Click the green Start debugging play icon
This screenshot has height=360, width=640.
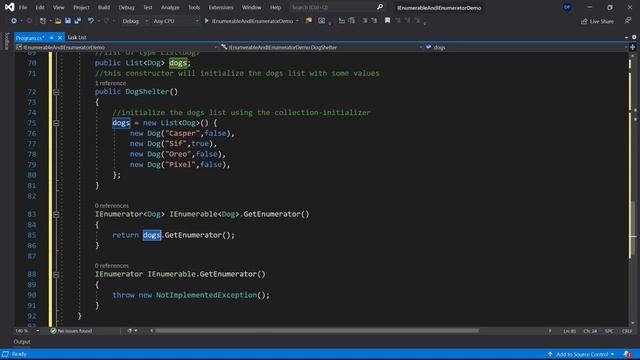(x=207, y=20)
